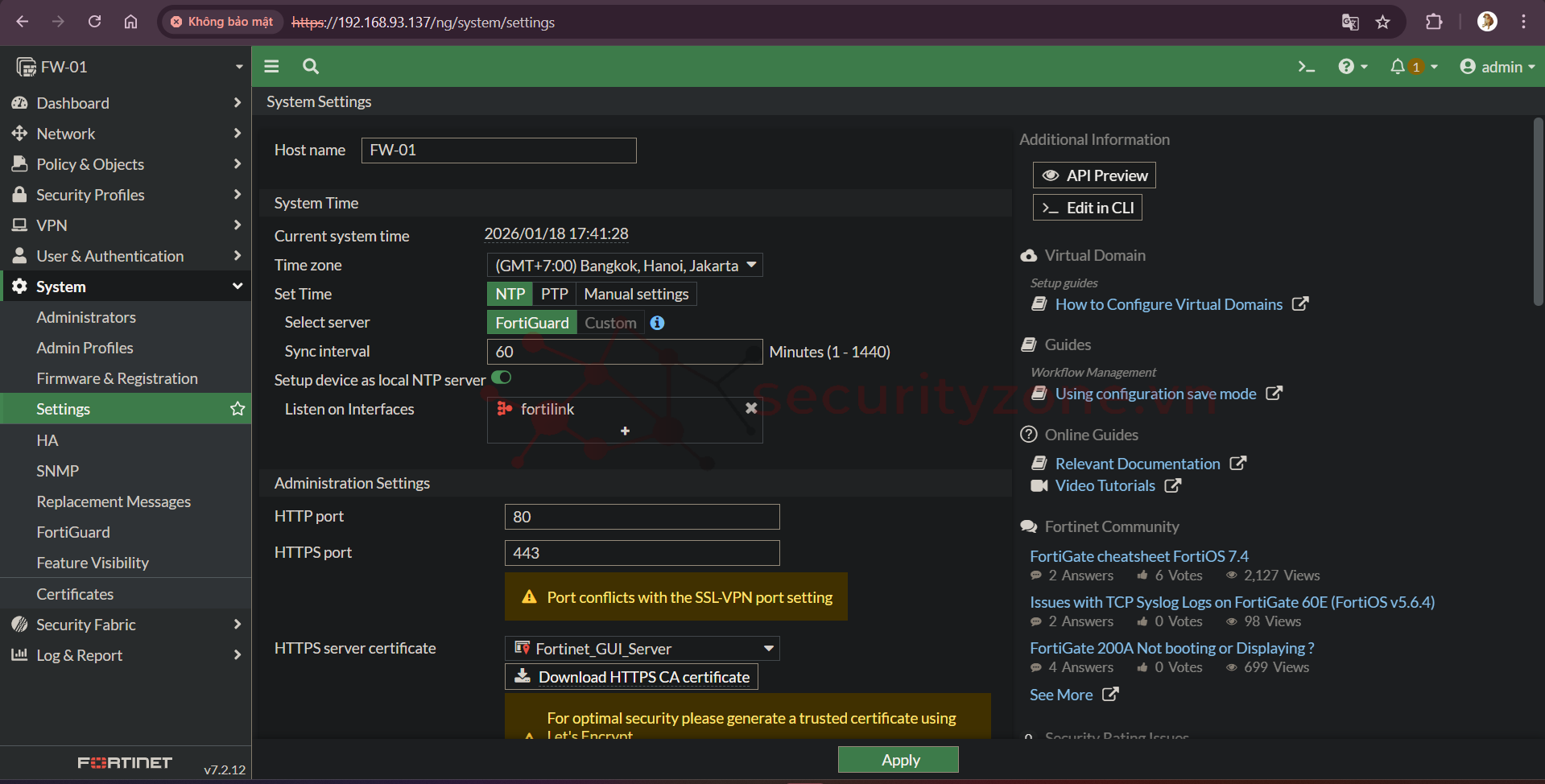Open the notifications bell icon
The width and height of the screenshot is (1545, 784).
1398,67
